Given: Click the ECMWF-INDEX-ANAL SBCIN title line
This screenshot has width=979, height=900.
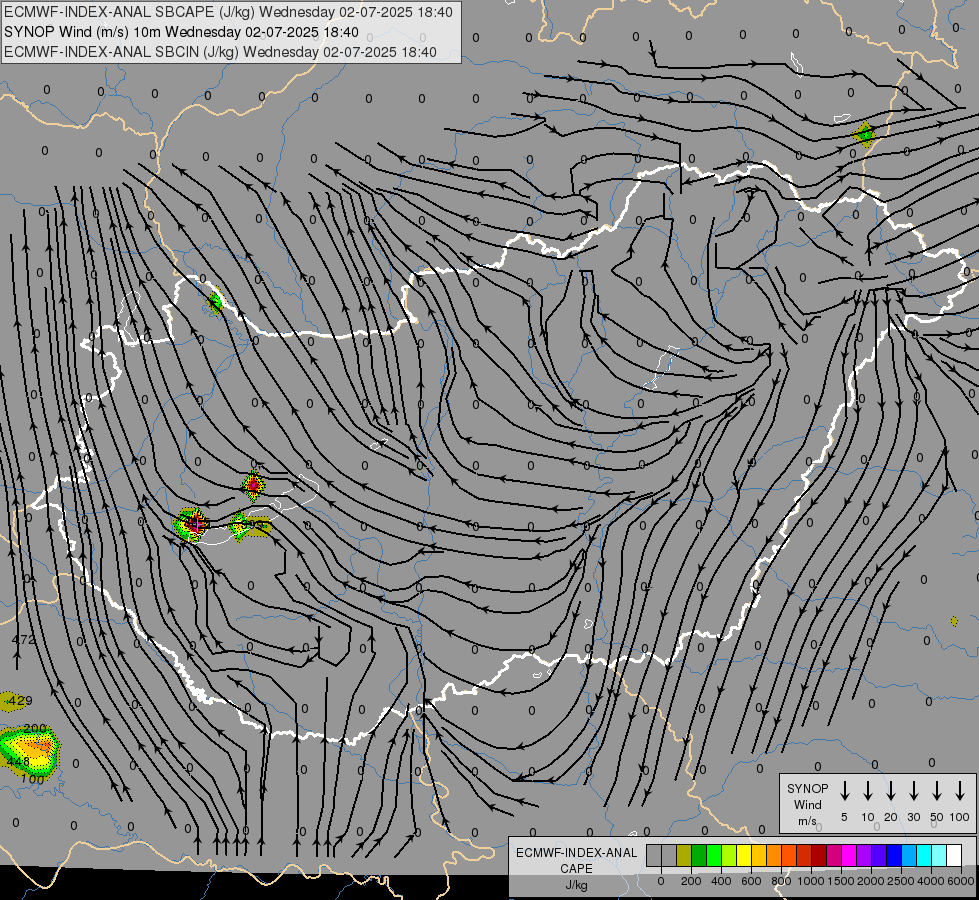Looking at the screenshot, I should 220,52.
